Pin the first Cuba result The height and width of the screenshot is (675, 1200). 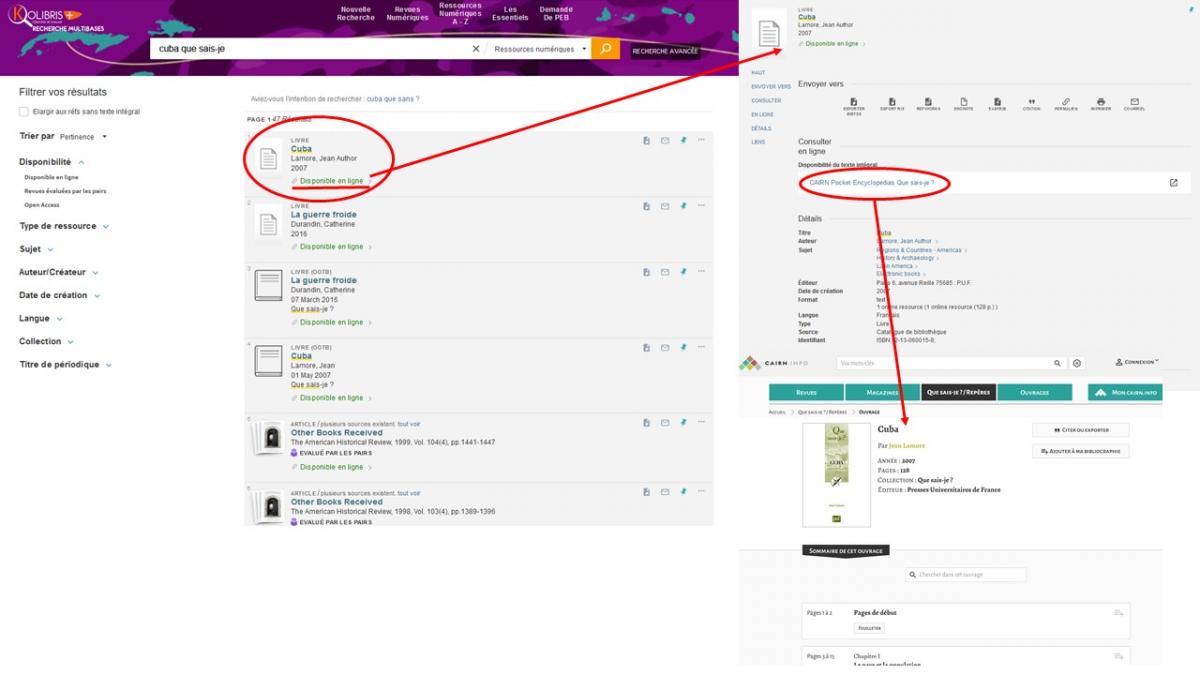tap(683, 140)
